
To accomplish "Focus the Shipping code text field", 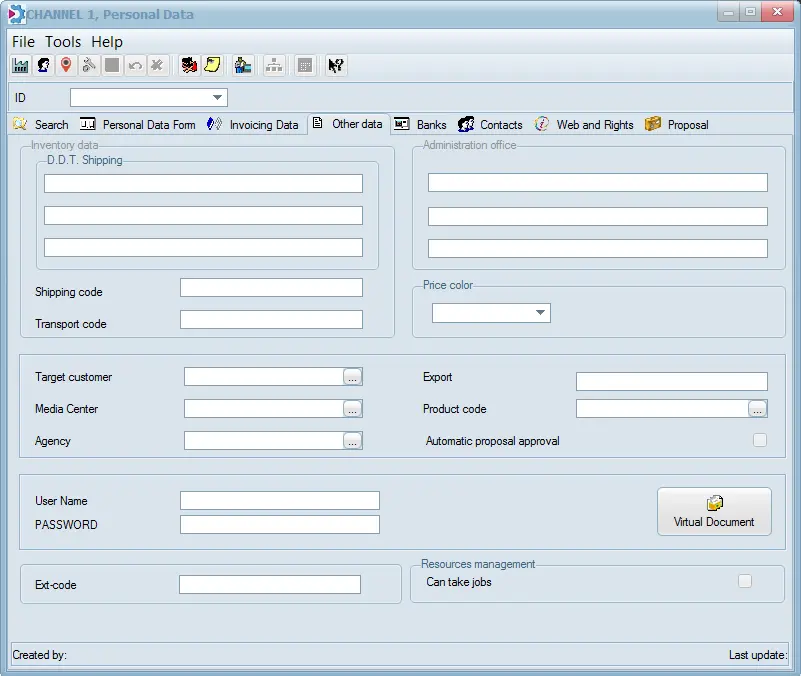I will [x=271, y=288].
